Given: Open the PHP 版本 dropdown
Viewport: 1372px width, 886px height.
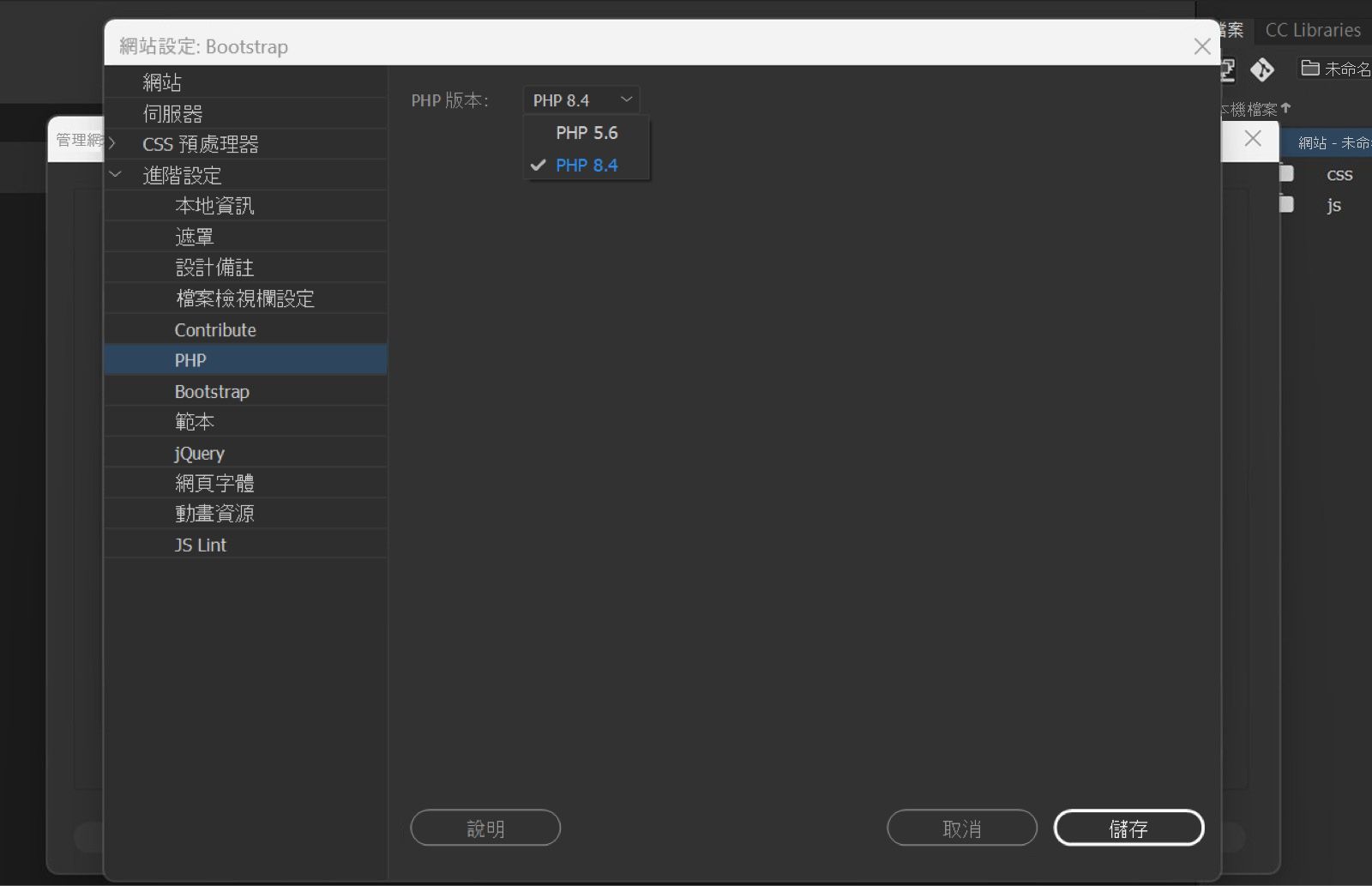Looking at the screenshot, I should pos(581,99).
